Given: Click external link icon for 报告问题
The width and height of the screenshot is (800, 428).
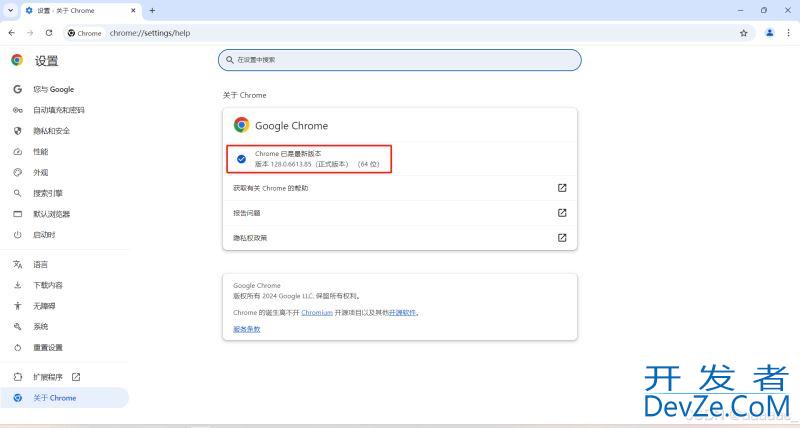Looking at the screenshot, I should [x=562, y=213].
